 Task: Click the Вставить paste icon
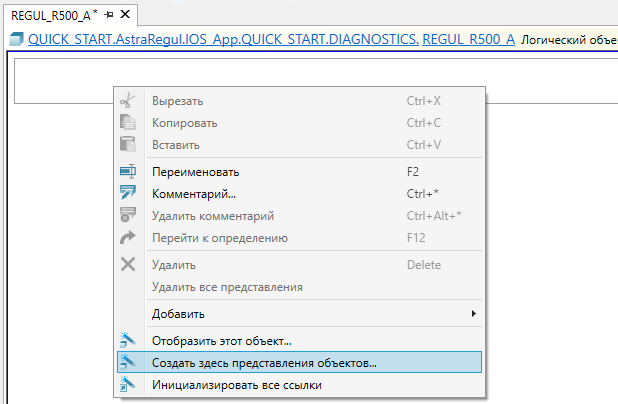[127, 145]
